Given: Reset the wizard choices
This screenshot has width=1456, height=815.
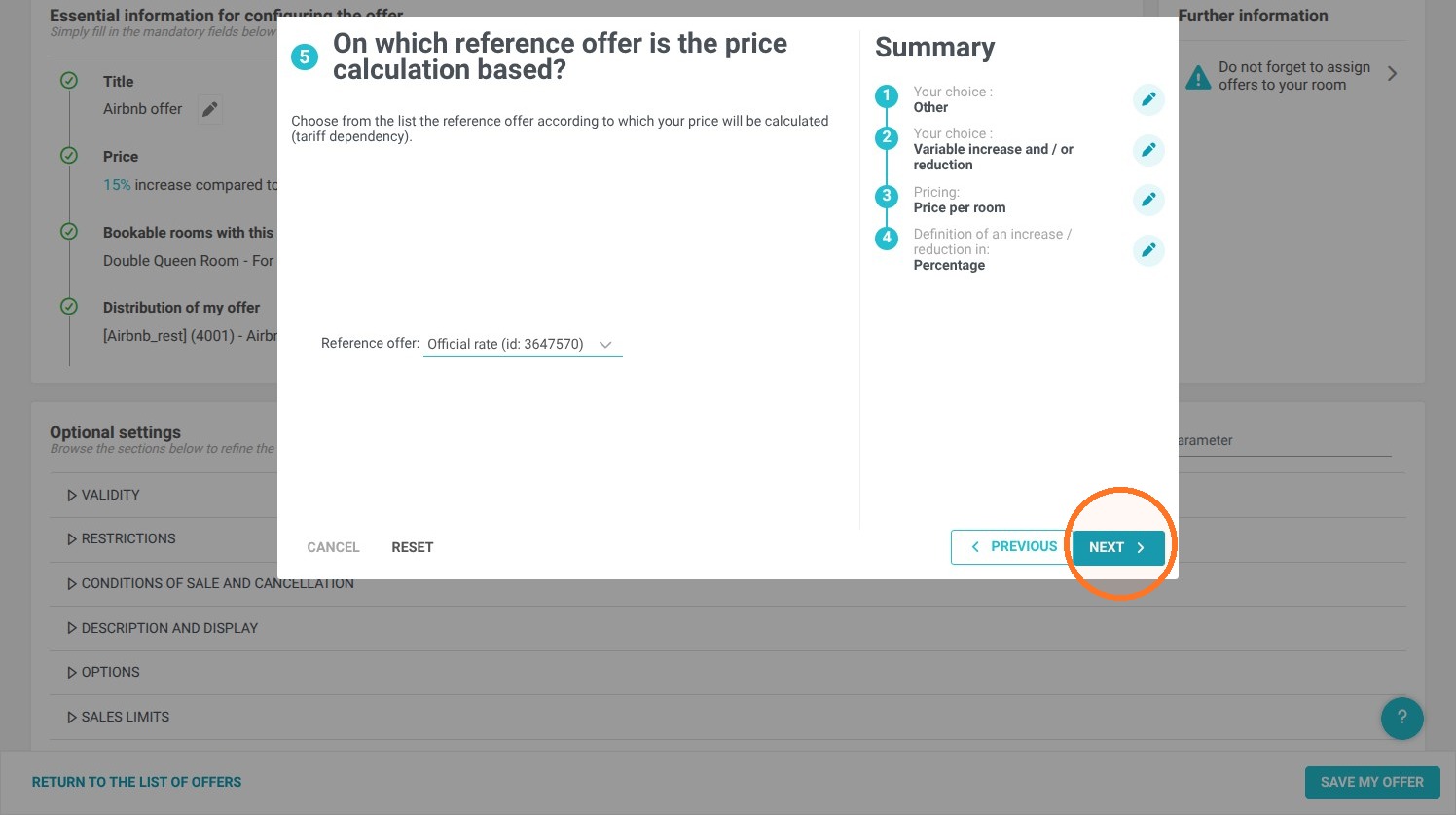Looking at the screenshot, I should 413,547.
